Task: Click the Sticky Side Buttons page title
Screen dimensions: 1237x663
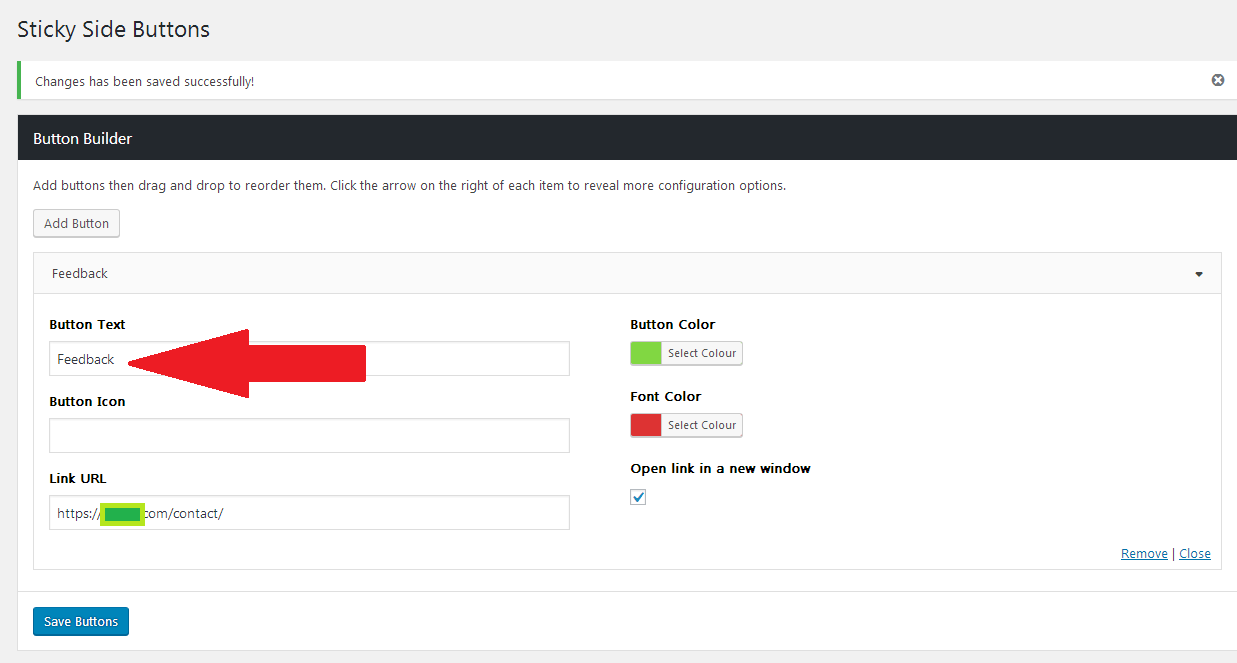Action: pyautogui.click(x=114, y=29)
